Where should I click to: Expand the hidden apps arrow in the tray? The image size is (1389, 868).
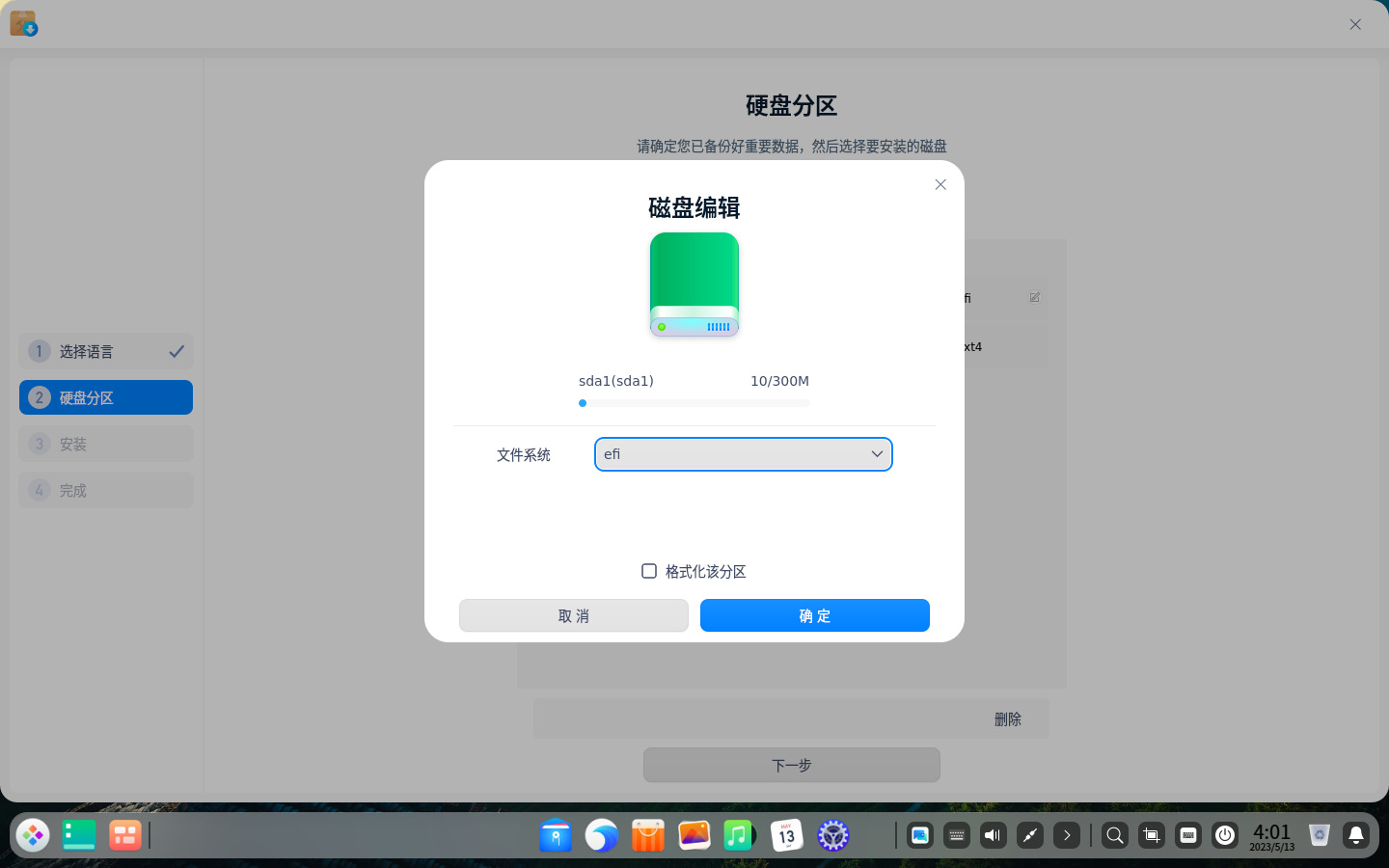click(x=1066, y=835)
